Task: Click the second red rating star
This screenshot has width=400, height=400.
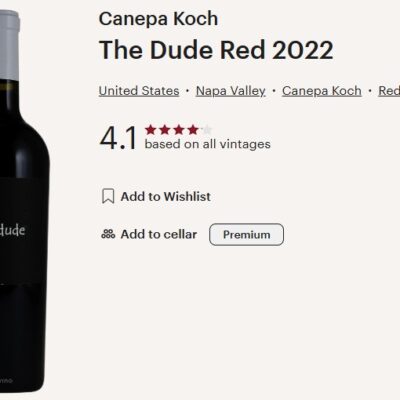Action: pyautogui.click(x=165, y=130)
